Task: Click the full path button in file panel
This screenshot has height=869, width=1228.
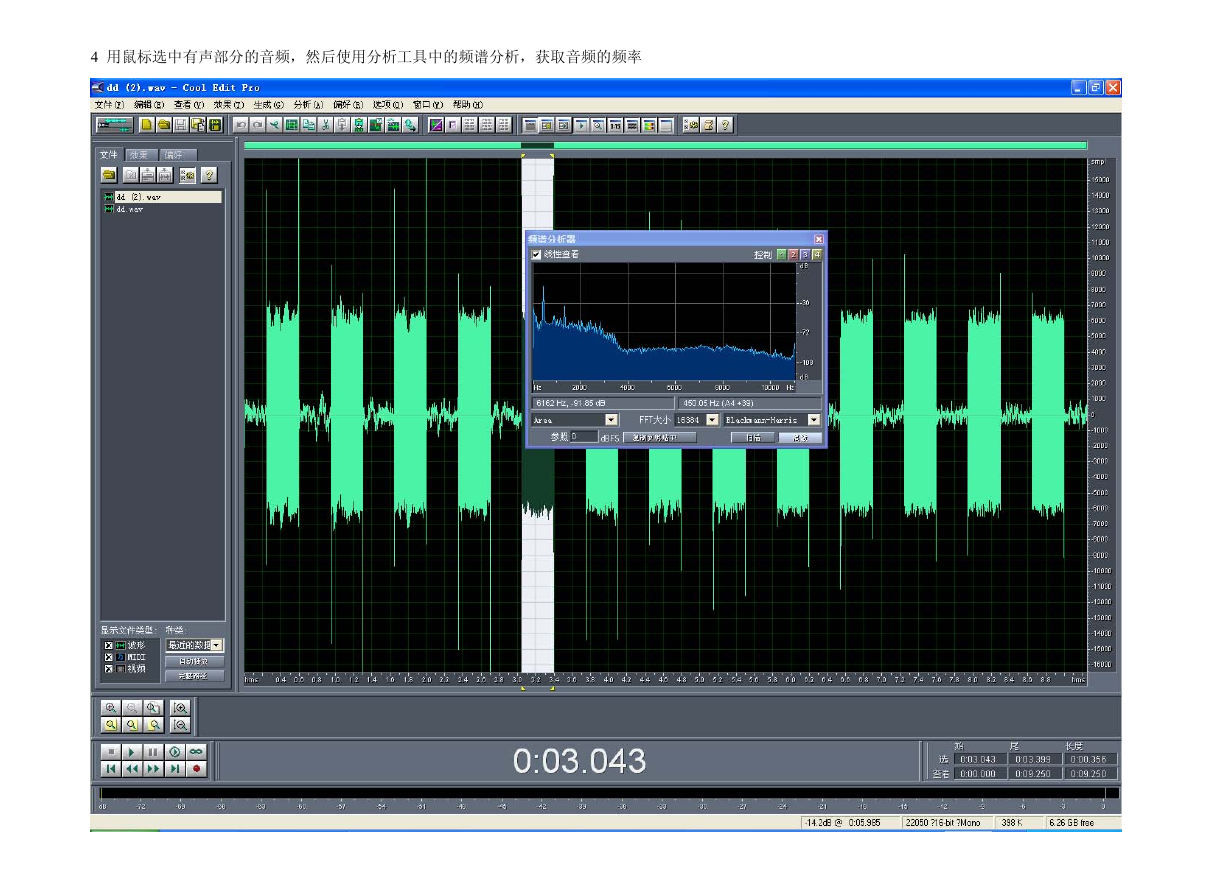Action: coord(194,676)
